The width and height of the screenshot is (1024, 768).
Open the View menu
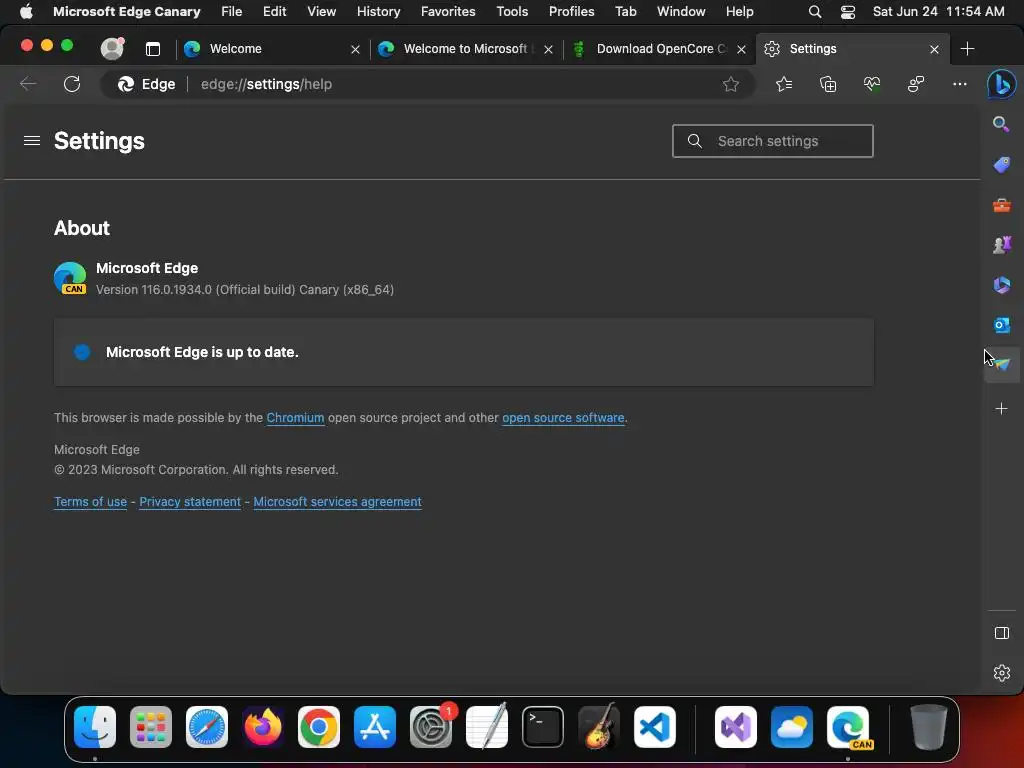[321, 12]
